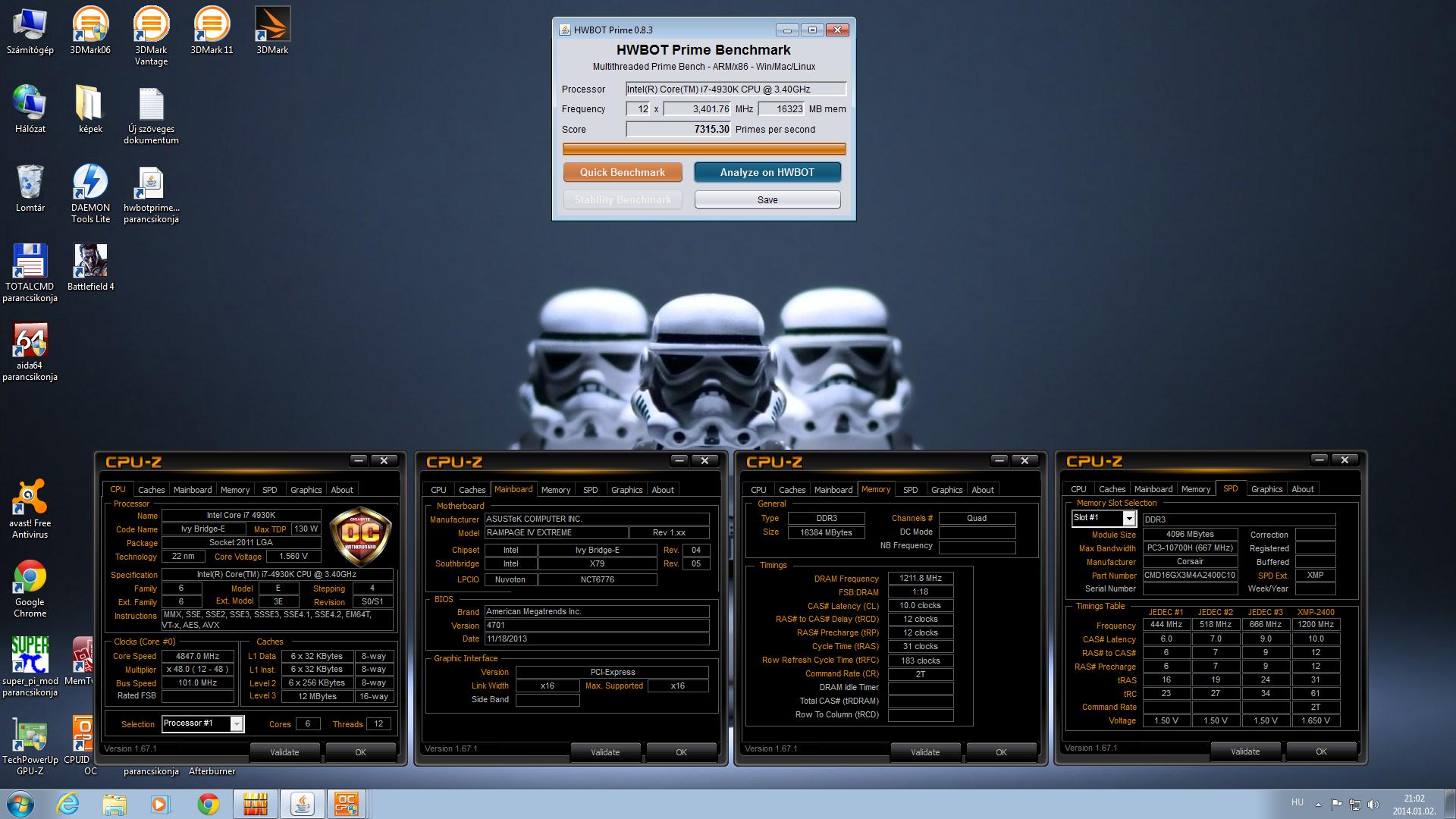Open About tab in the CPU-Z SPD window
The height and width of the screenshot is (819, 1456).
coord(1302,489)
